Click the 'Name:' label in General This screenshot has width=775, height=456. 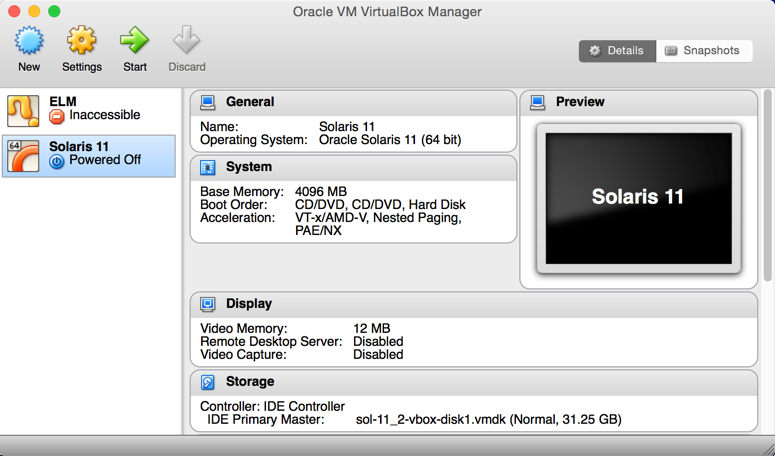(219, 127)
